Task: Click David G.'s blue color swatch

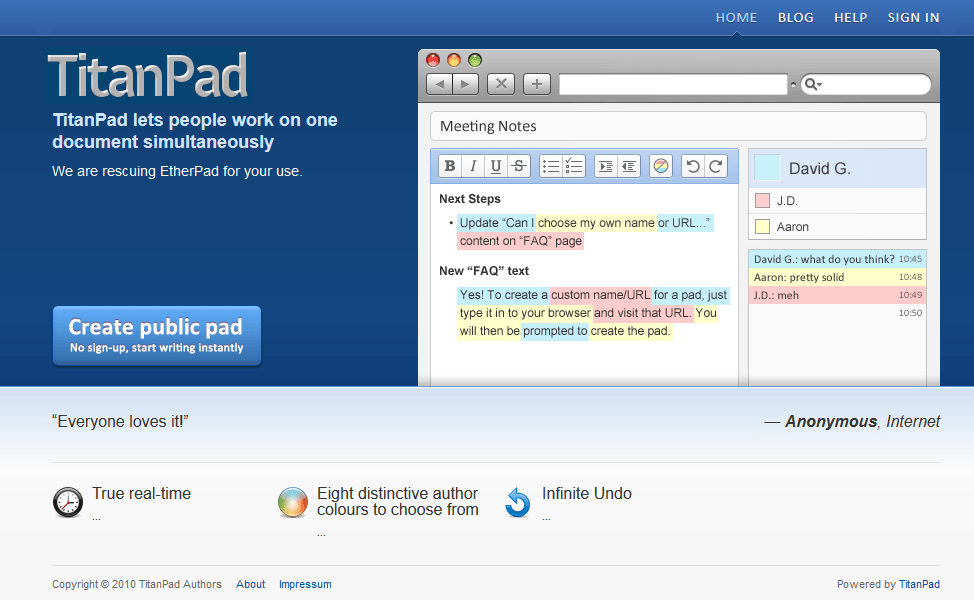Action: 767,168
